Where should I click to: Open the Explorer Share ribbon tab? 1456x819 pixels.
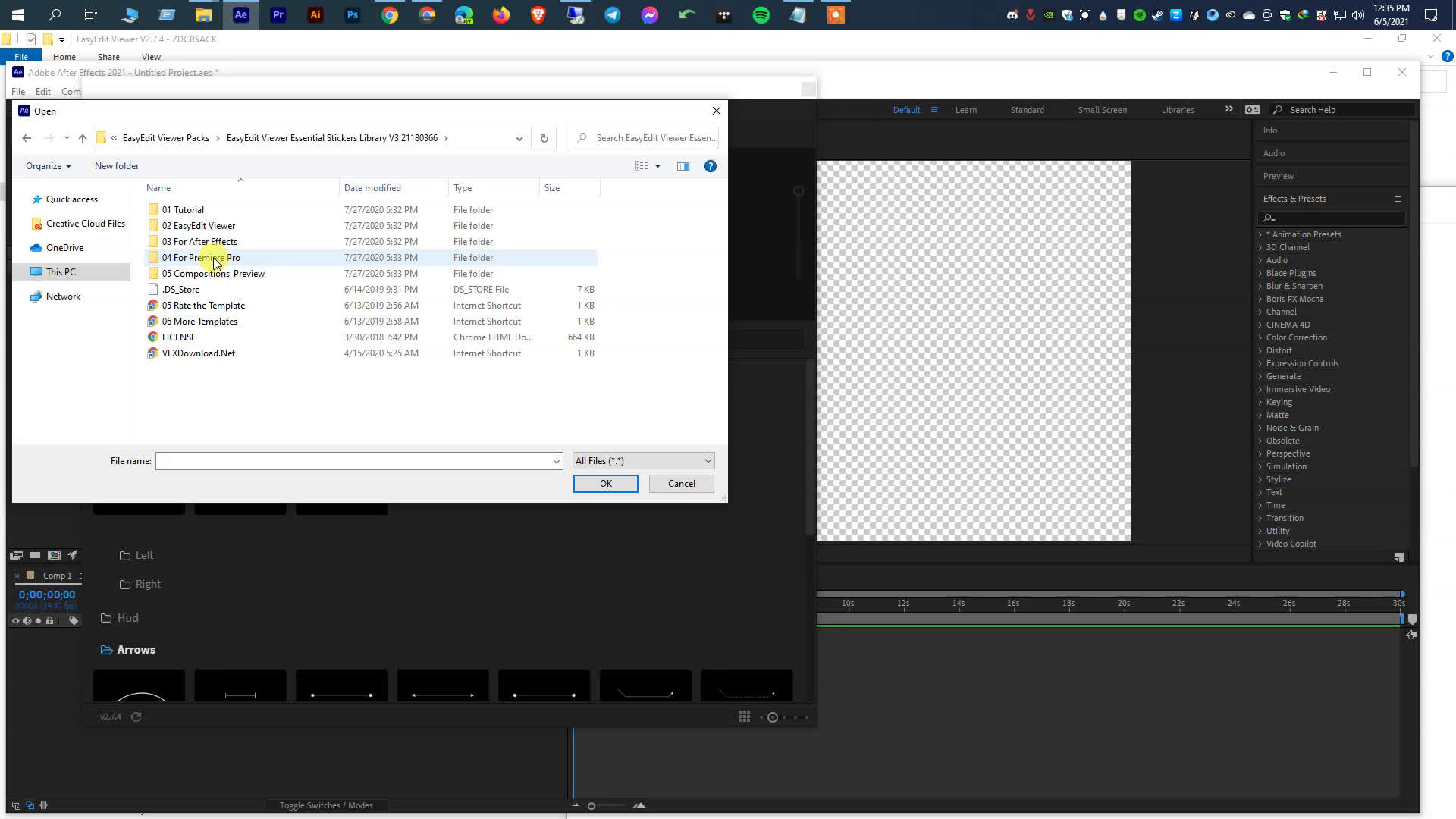tap(108, 57)
